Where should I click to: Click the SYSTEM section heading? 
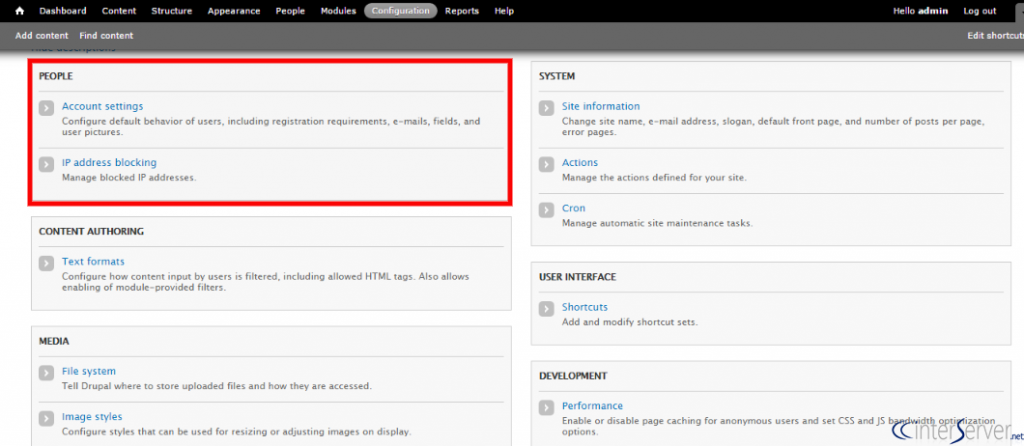tap(556, 76)
